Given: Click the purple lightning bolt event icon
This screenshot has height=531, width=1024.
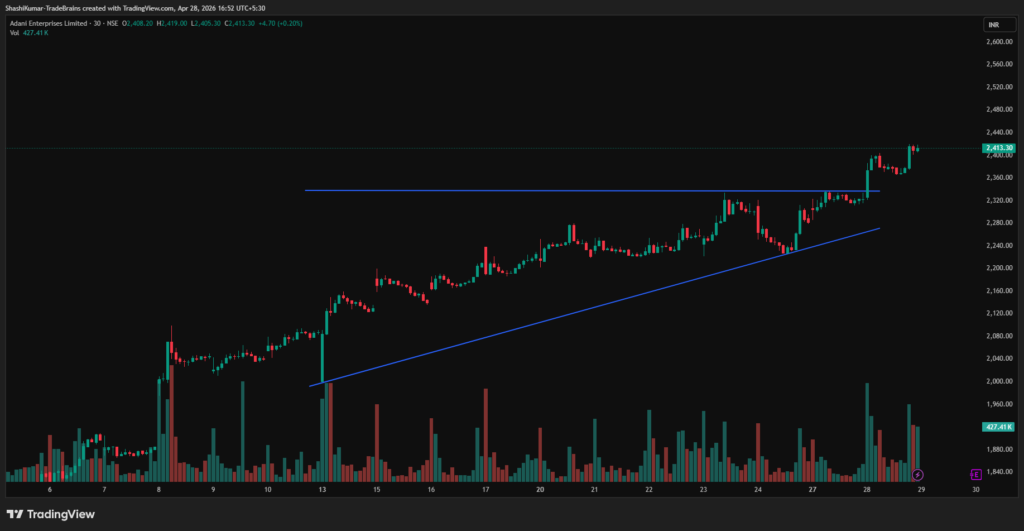Looking at the screenshot, I should coord(918,473).
